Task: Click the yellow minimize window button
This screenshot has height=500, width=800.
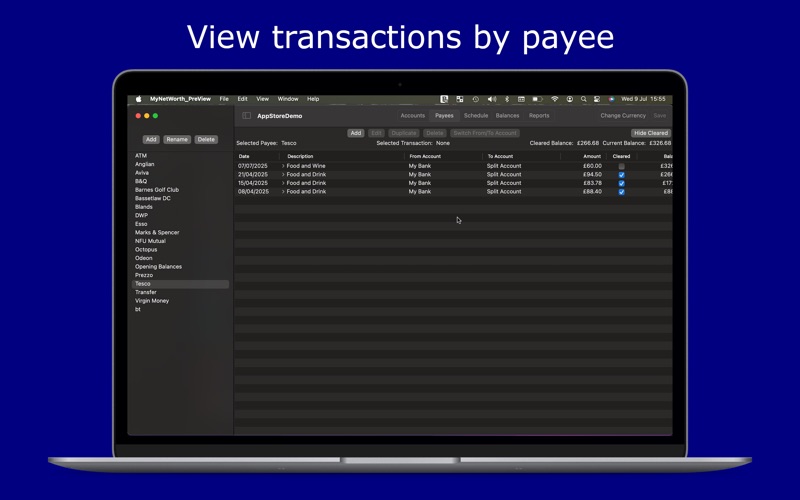Action: [x=146, y=116]
